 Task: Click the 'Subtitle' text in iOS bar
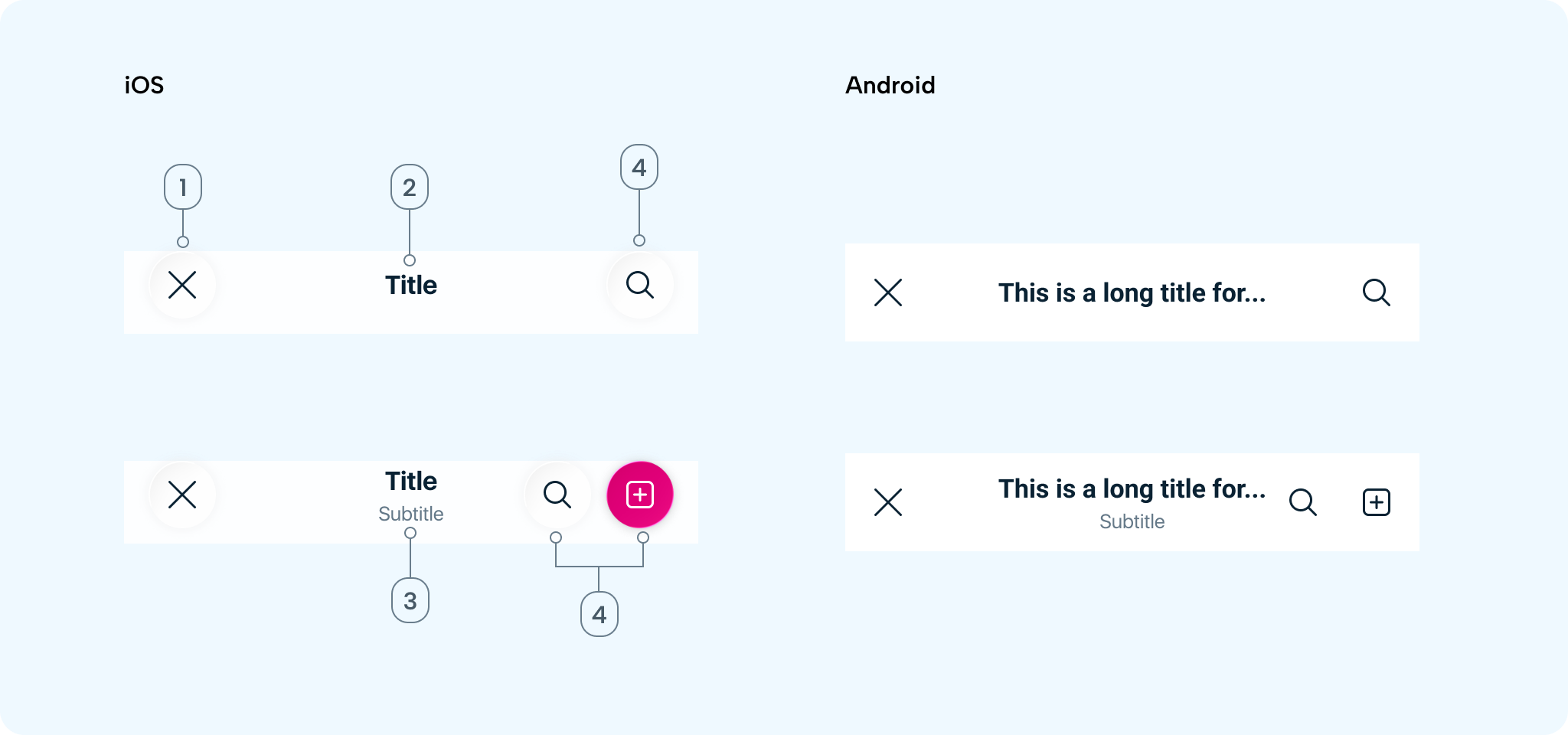411,514
